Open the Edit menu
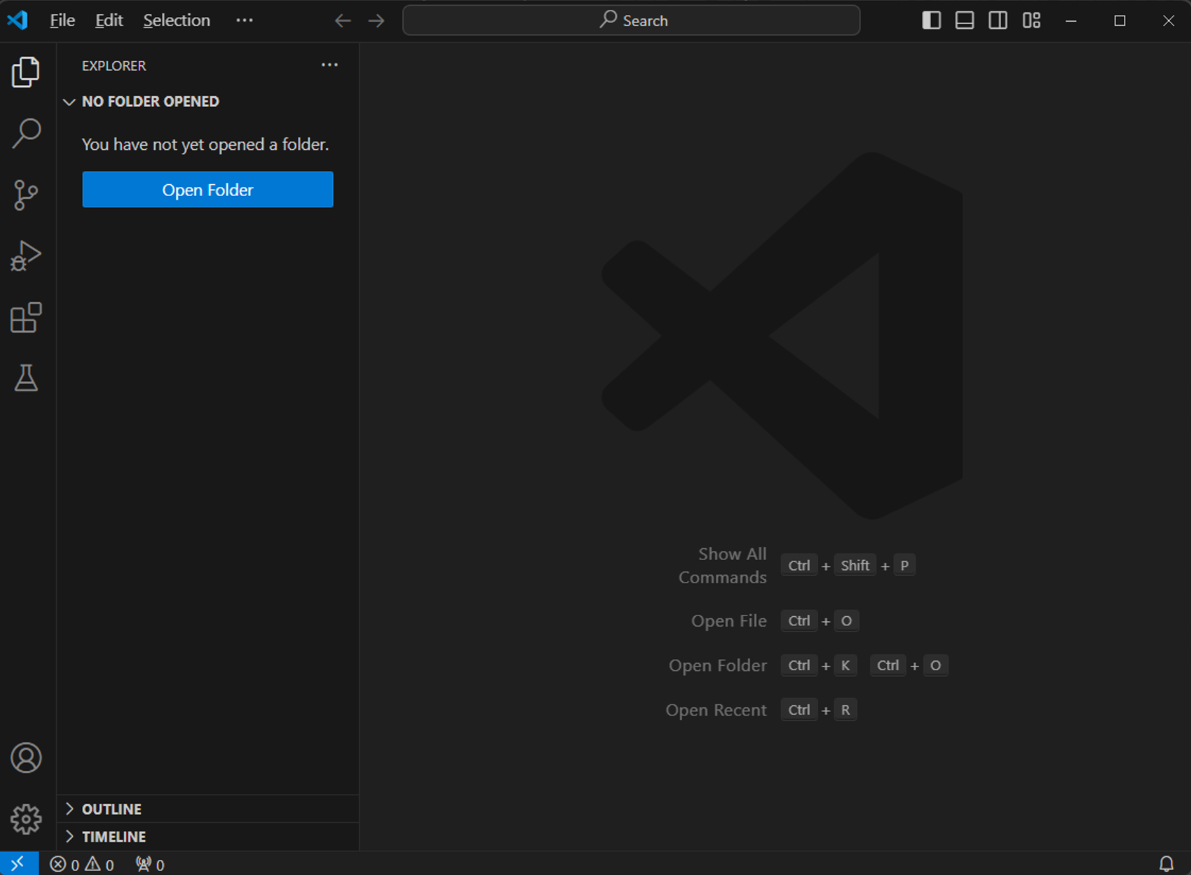 (109, 21)
